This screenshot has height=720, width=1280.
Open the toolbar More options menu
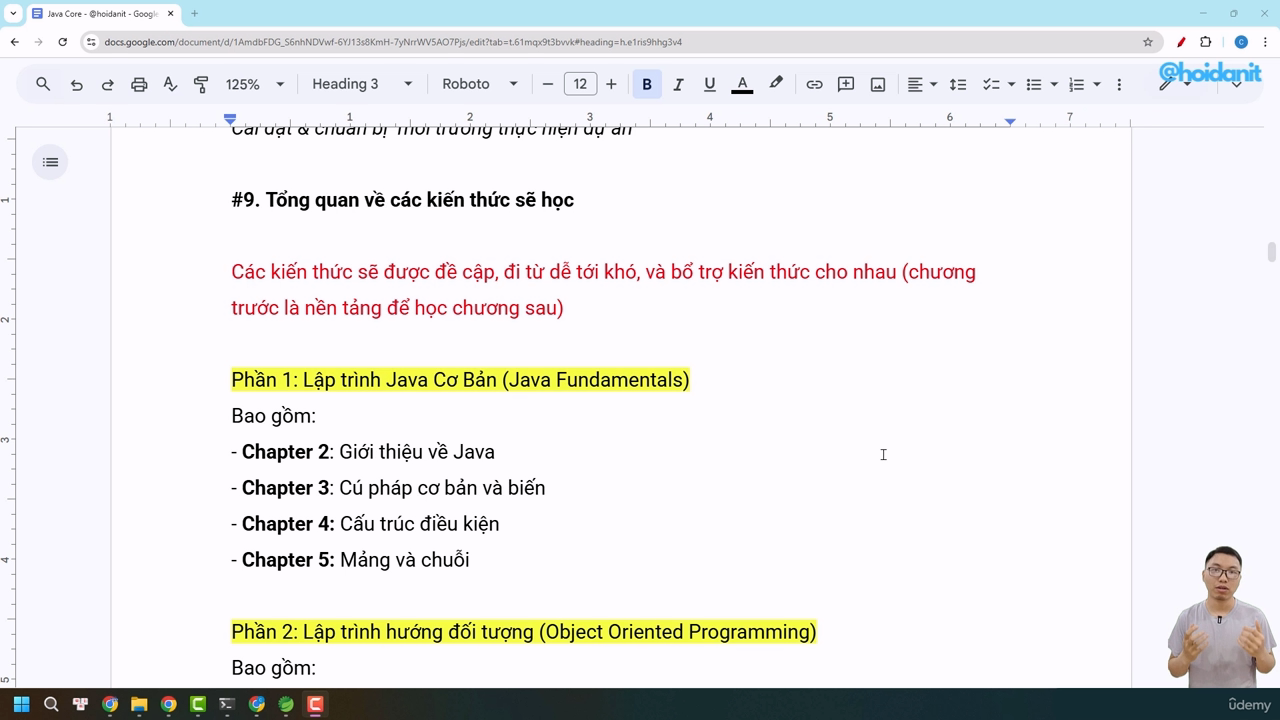coord(1119,84)
